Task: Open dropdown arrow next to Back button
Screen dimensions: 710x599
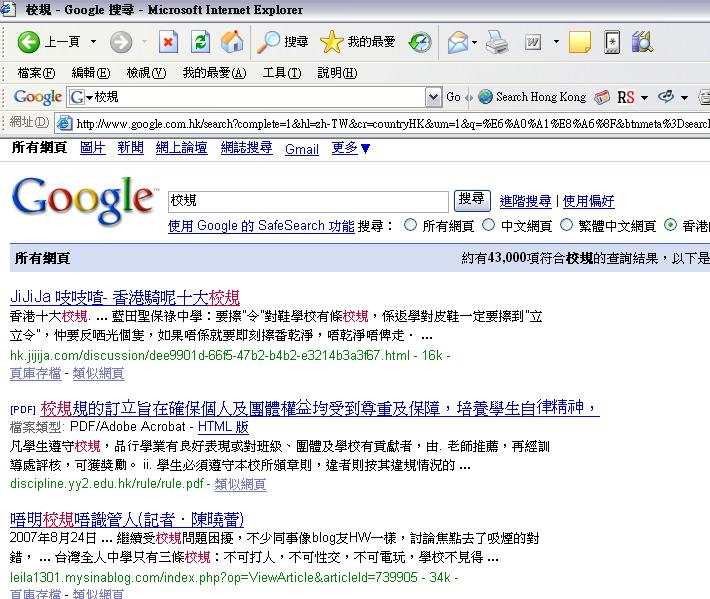Action: click(93, 42)
